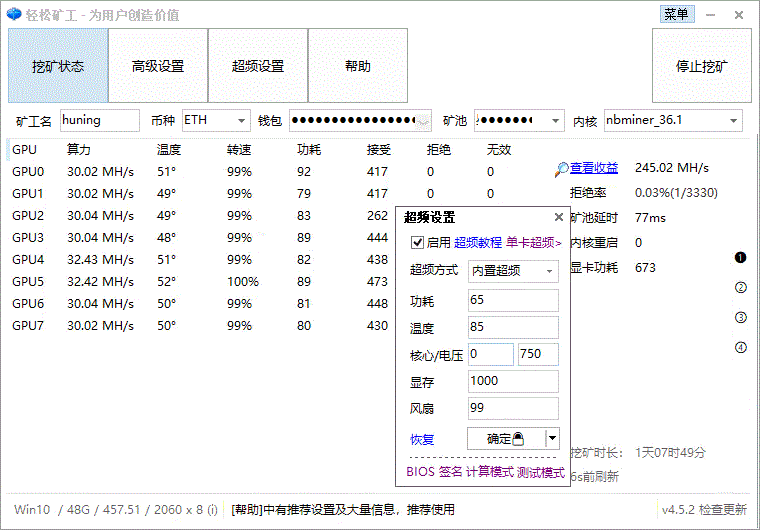Click the 功耗 field showing 65
The image size is (760, 530).
[513, 300]
